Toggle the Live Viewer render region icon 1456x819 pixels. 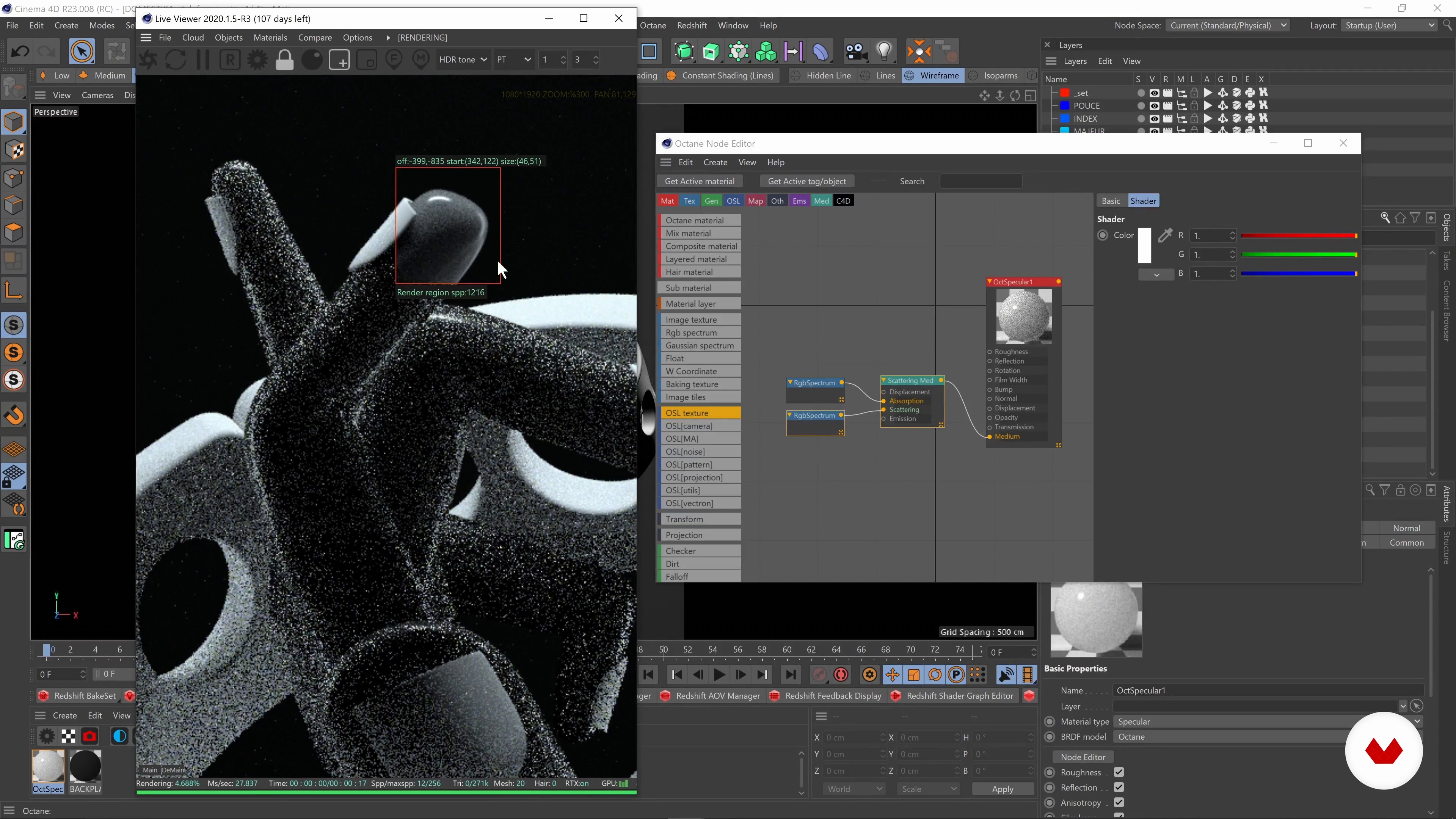click(x=339, y=60)
